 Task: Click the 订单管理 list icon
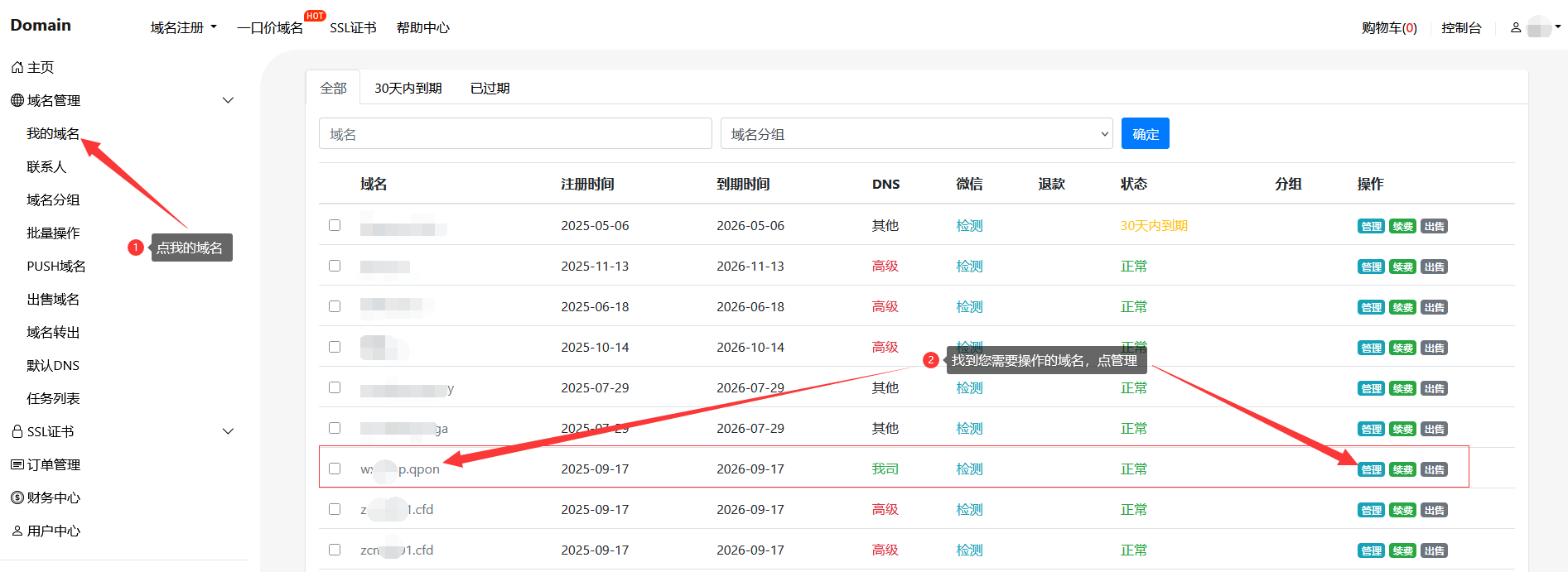pyautogui.click(x=17, y=465)
